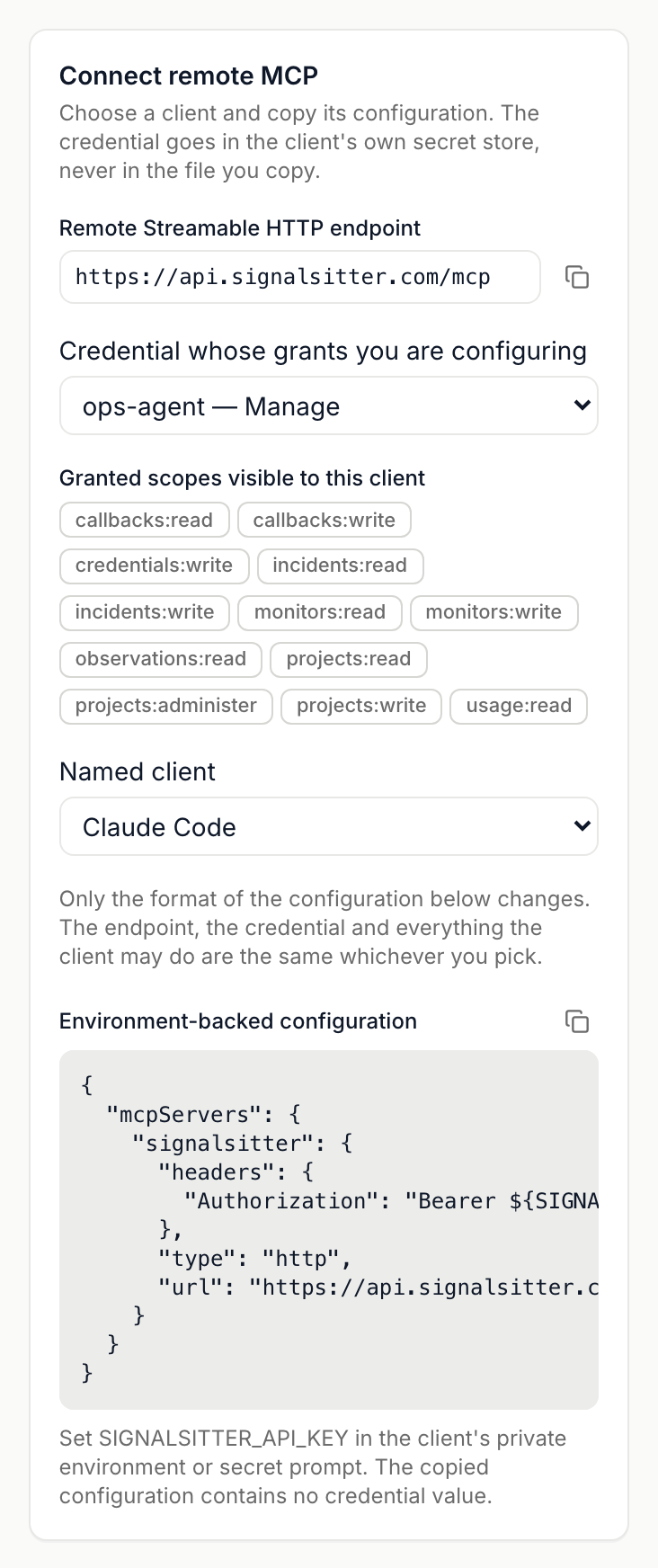The image size is (658, 1568).
Task: Click the monitors:write scope chip
Action: pyautogui.click(x=493, y=612)
